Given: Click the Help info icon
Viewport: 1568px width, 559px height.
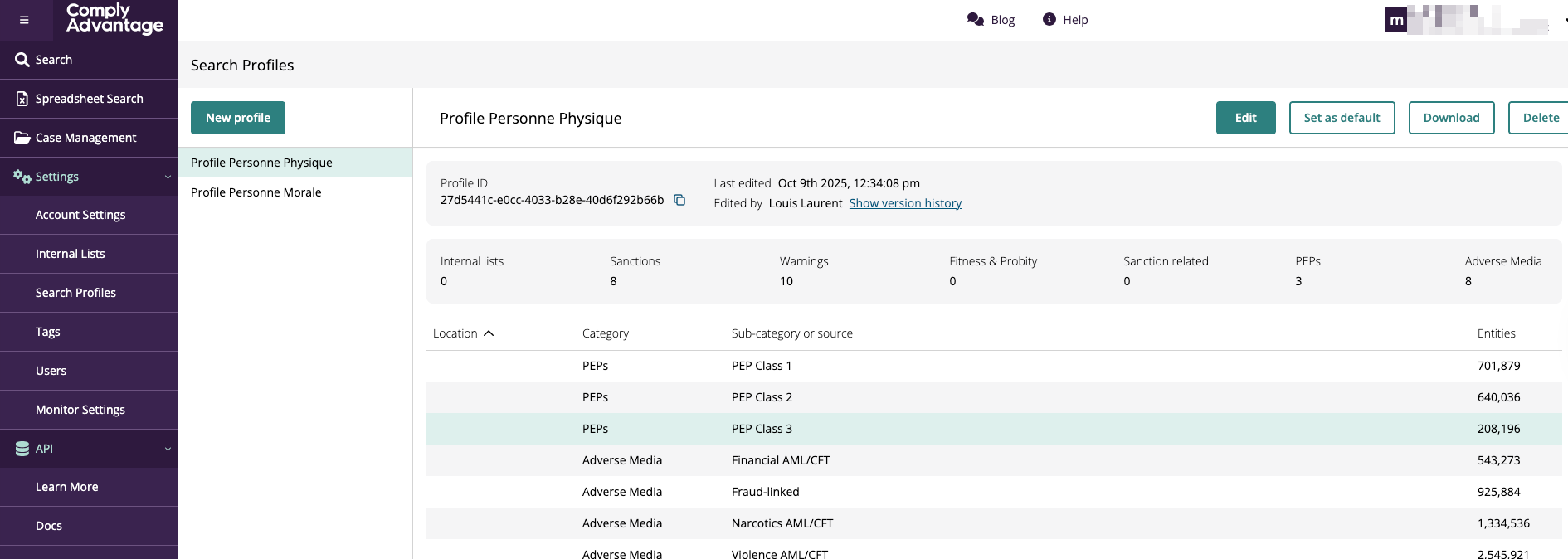Looking at the screenshot, I should click(x=1049, y=20).
